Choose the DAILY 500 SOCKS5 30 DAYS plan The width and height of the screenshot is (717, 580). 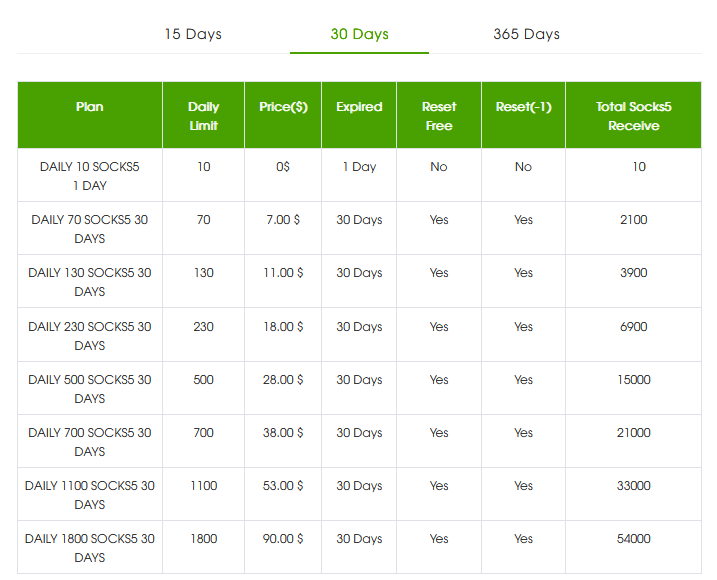(90, 389)
